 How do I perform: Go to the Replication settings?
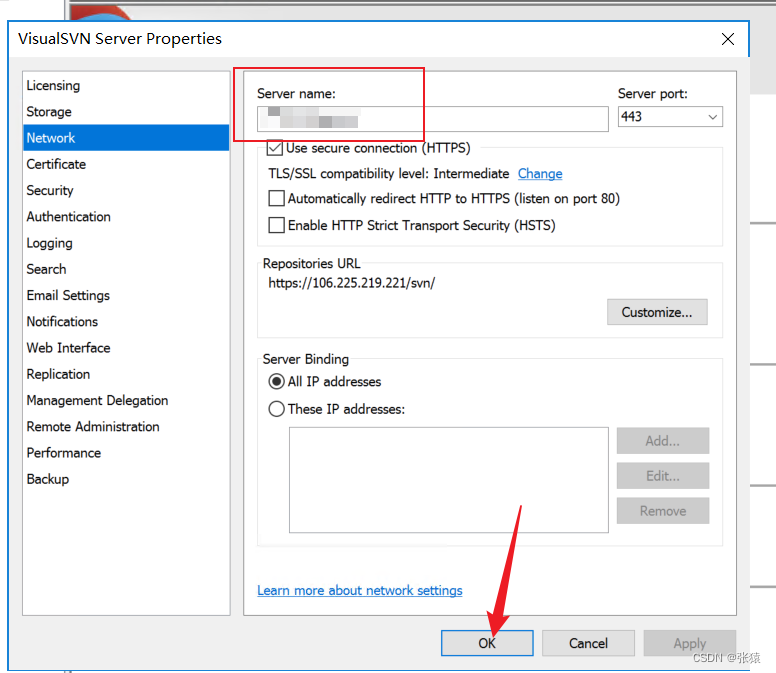click(x=126, y=374)
